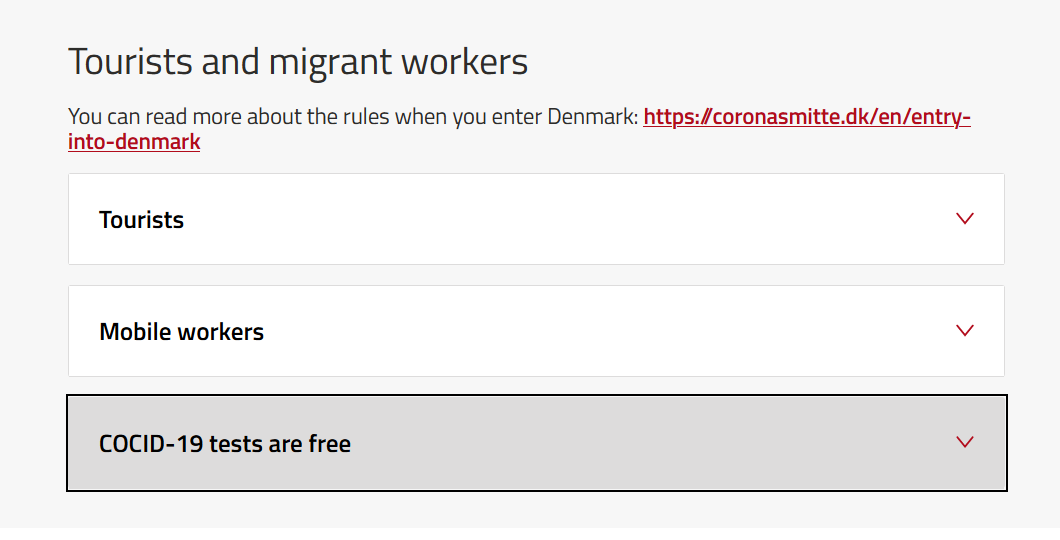Image resolution: width=1060 pixels, height=540 pixels.
Task: Click the 'Mobile workers' label text
Action: pyautogui.click(x=181, y=332)
